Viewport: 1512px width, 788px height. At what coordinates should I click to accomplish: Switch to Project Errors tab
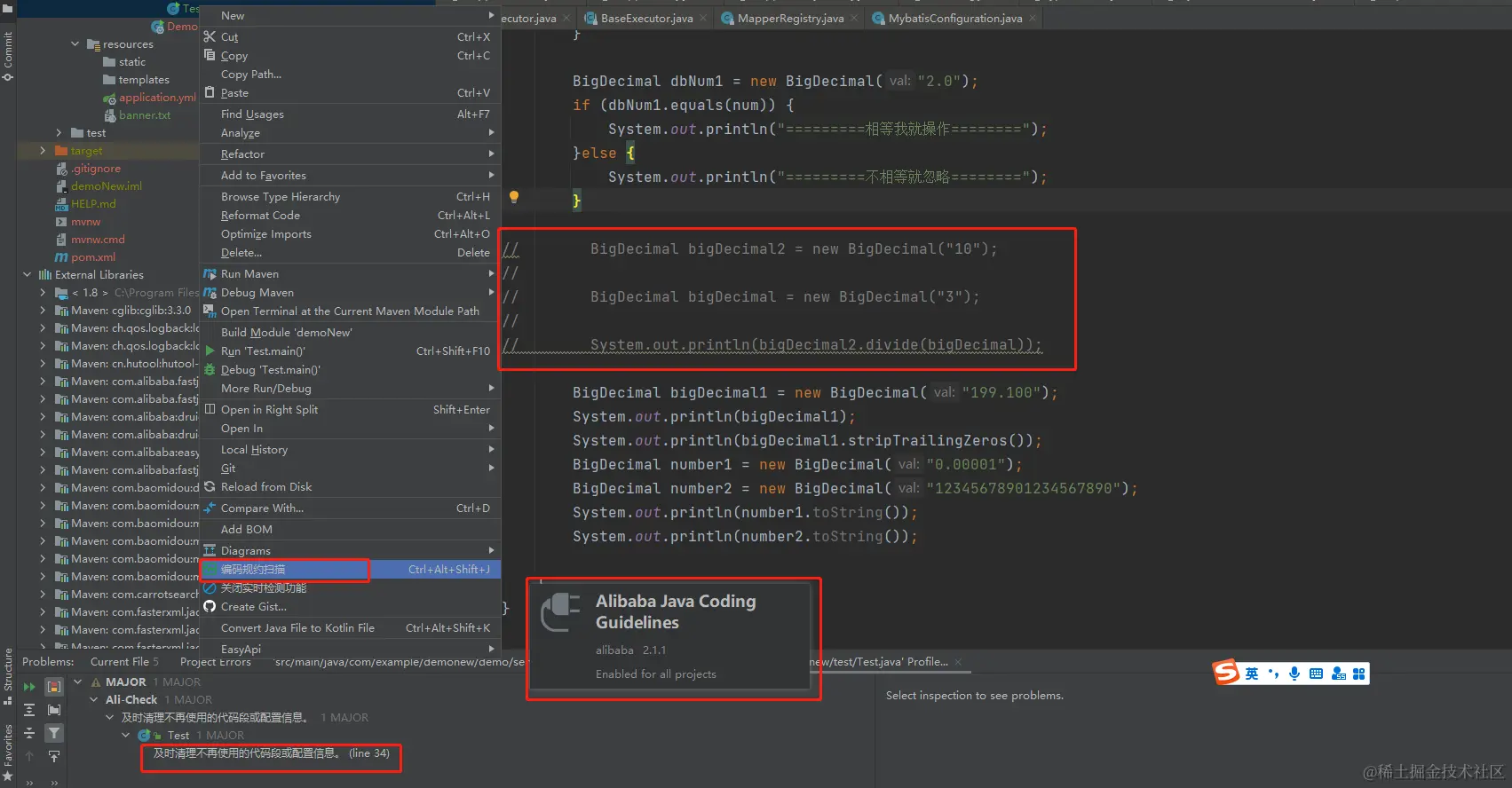pyautogui.click(x=215, y=662)
